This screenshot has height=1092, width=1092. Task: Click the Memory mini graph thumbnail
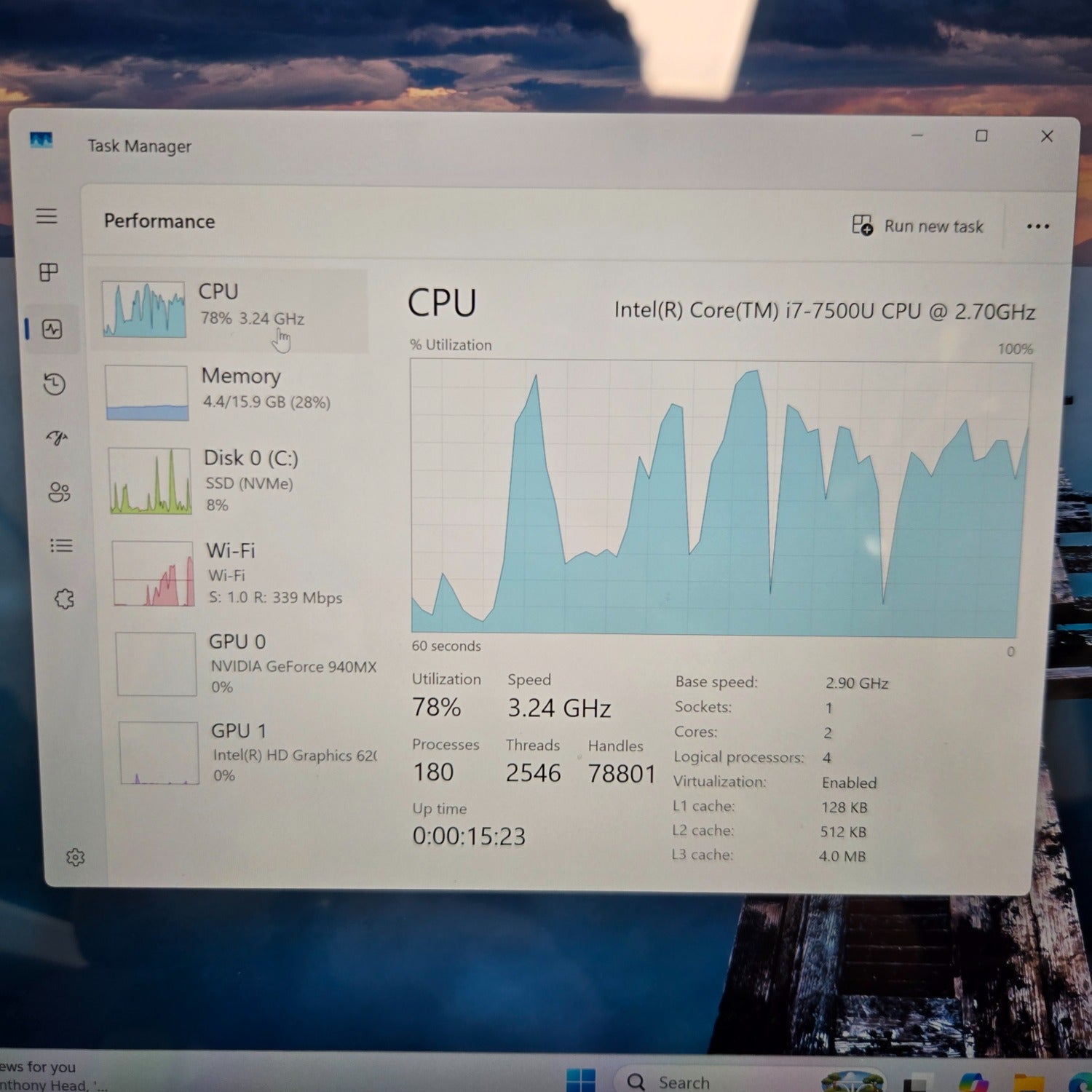click(146, 393)
